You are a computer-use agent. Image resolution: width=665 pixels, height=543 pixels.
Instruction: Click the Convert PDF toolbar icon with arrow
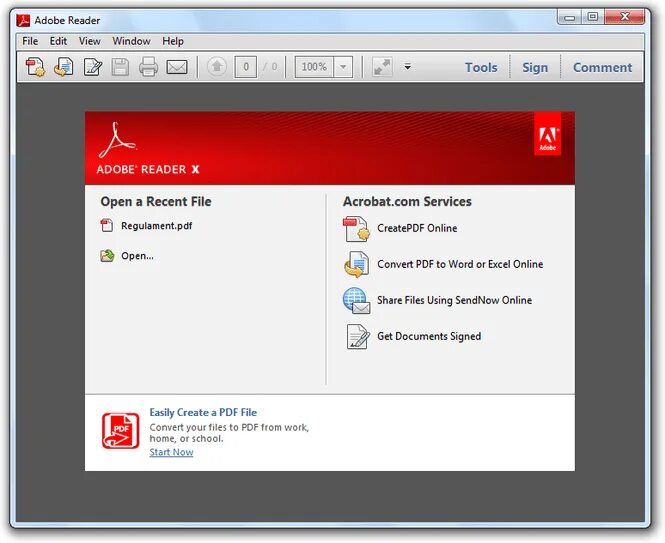click(64, 67)
